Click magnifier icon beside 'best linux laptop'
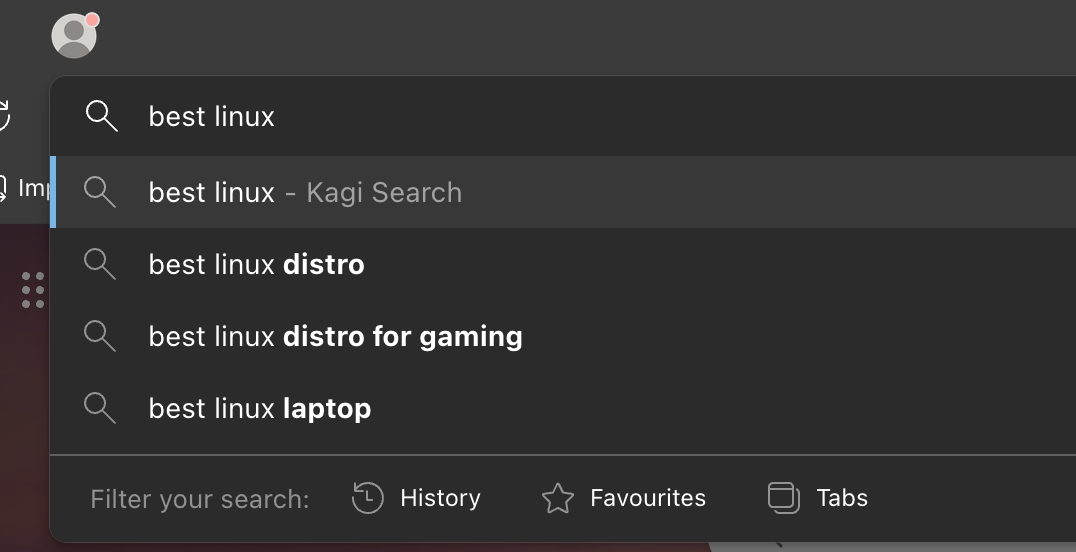1076x552 pixels. pyautogui.click(x=100, y=408)
